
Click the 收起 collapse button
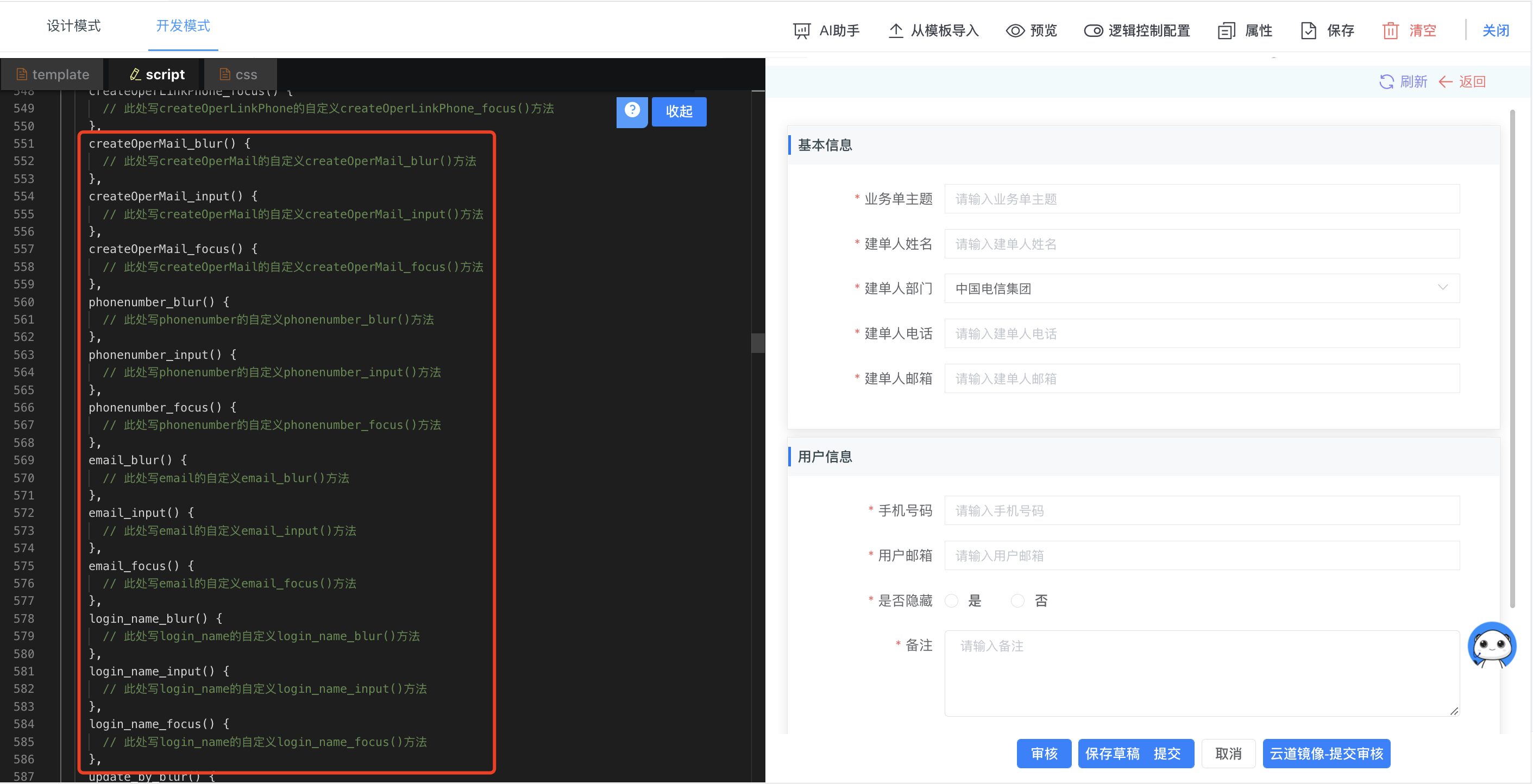tap(679, 111)
